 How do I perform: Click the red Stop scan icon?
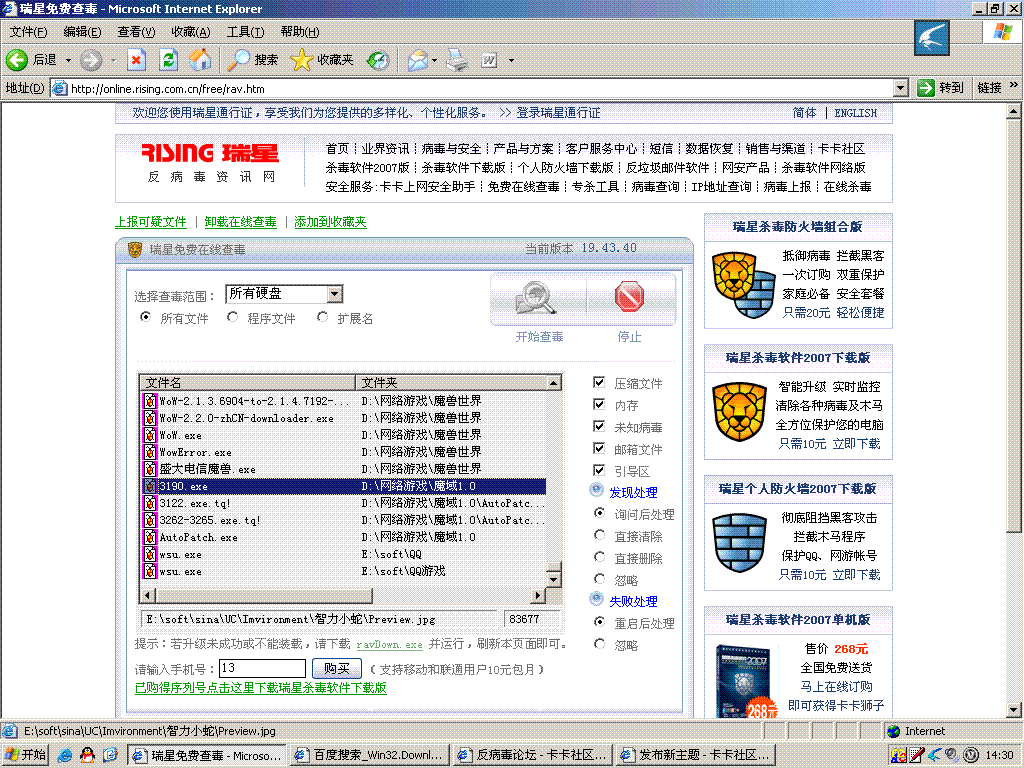pyautogui.click(x=630, y=296)
